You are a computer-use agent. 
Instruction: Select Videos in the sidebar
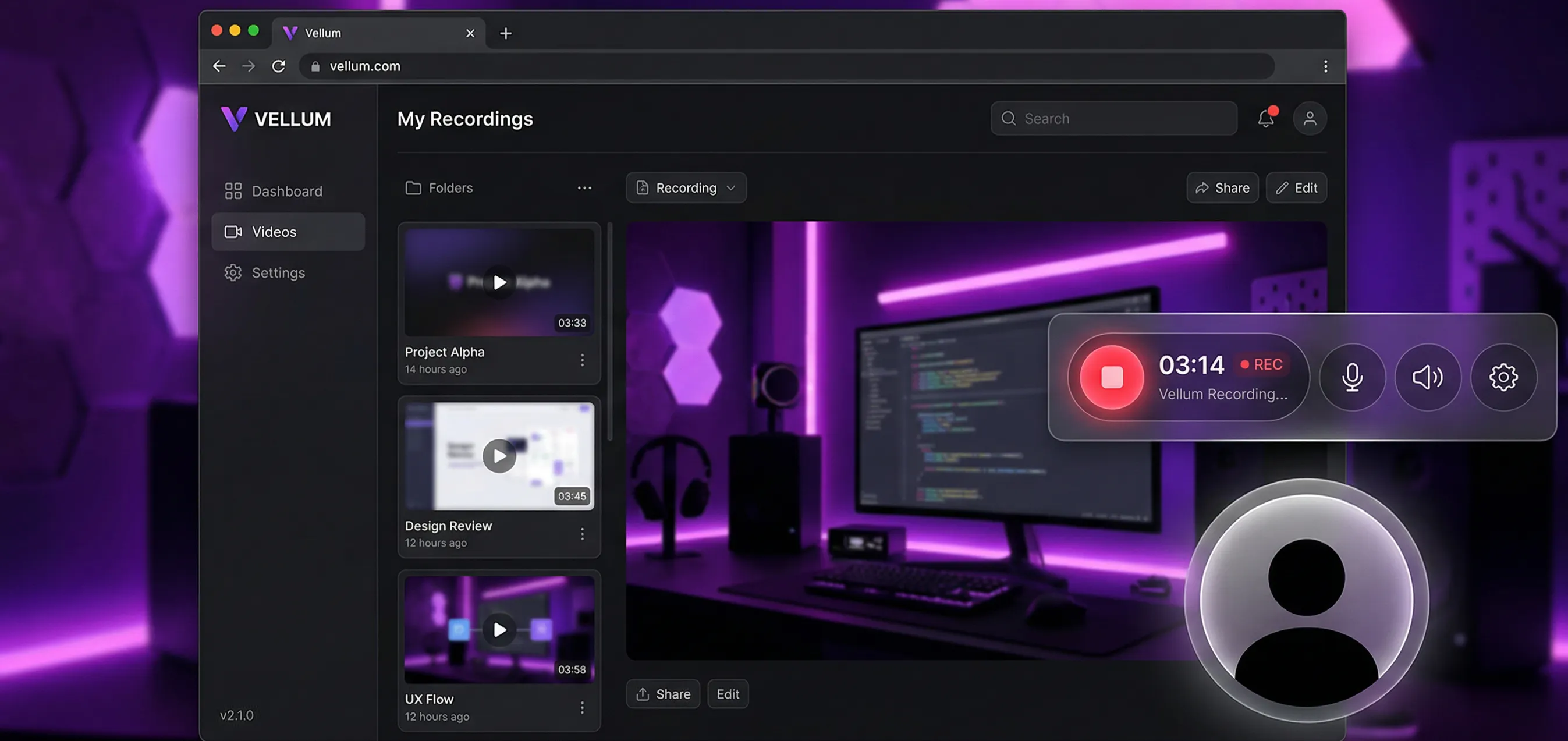288,232
